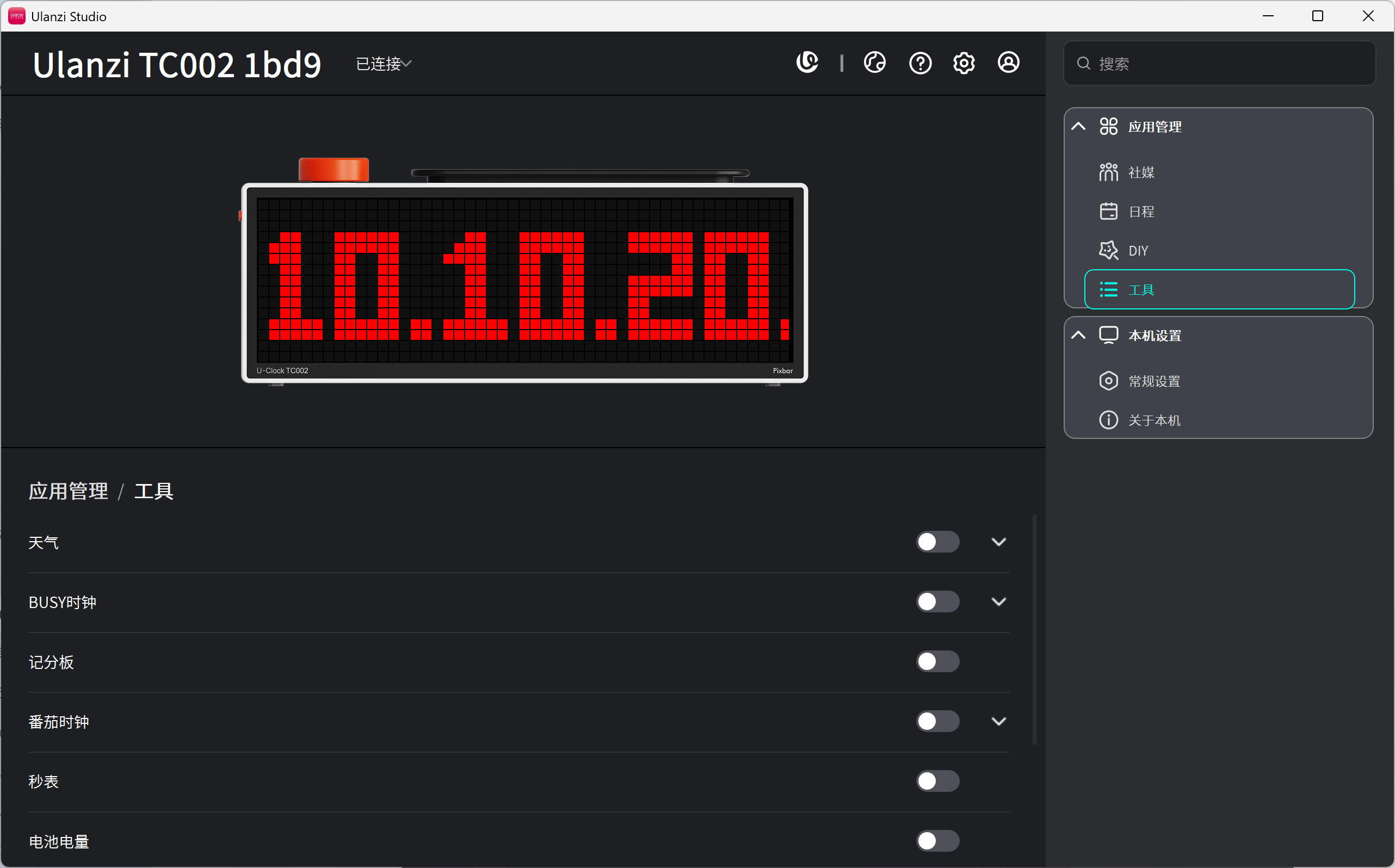Enable the 秒表 switch
Viewport: 1395px width, 868px height.
pyautogui.click(x=937, y=781)
